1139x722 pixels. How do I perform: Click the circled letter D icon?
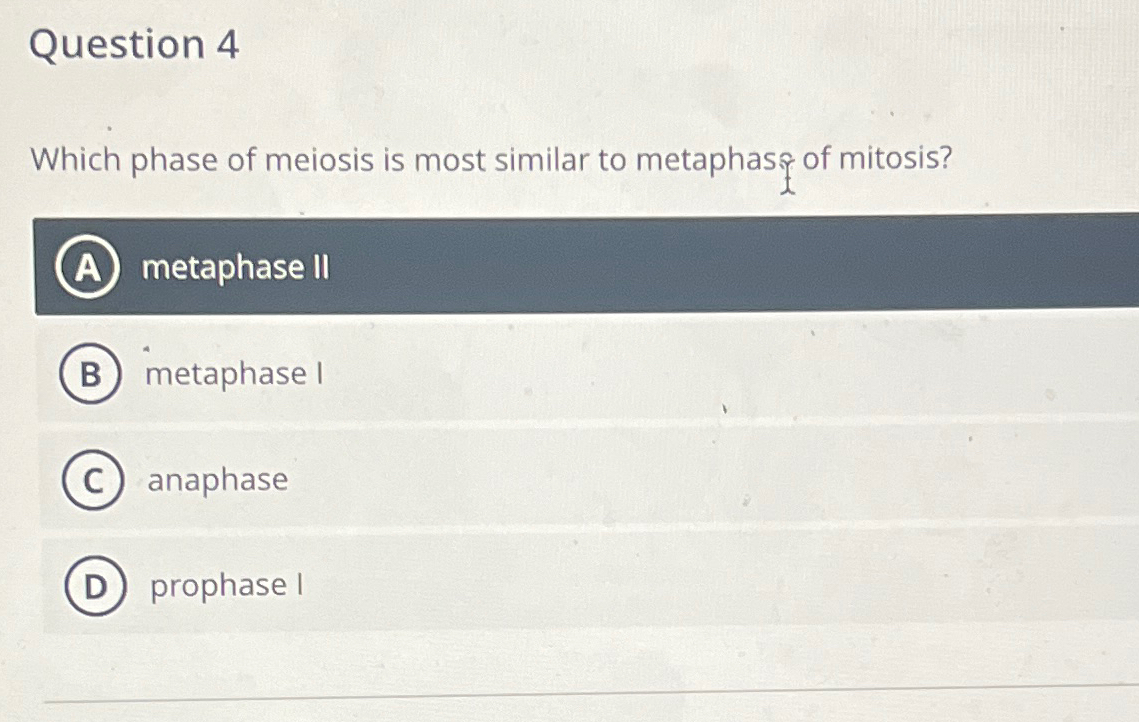tap(93, 585)
